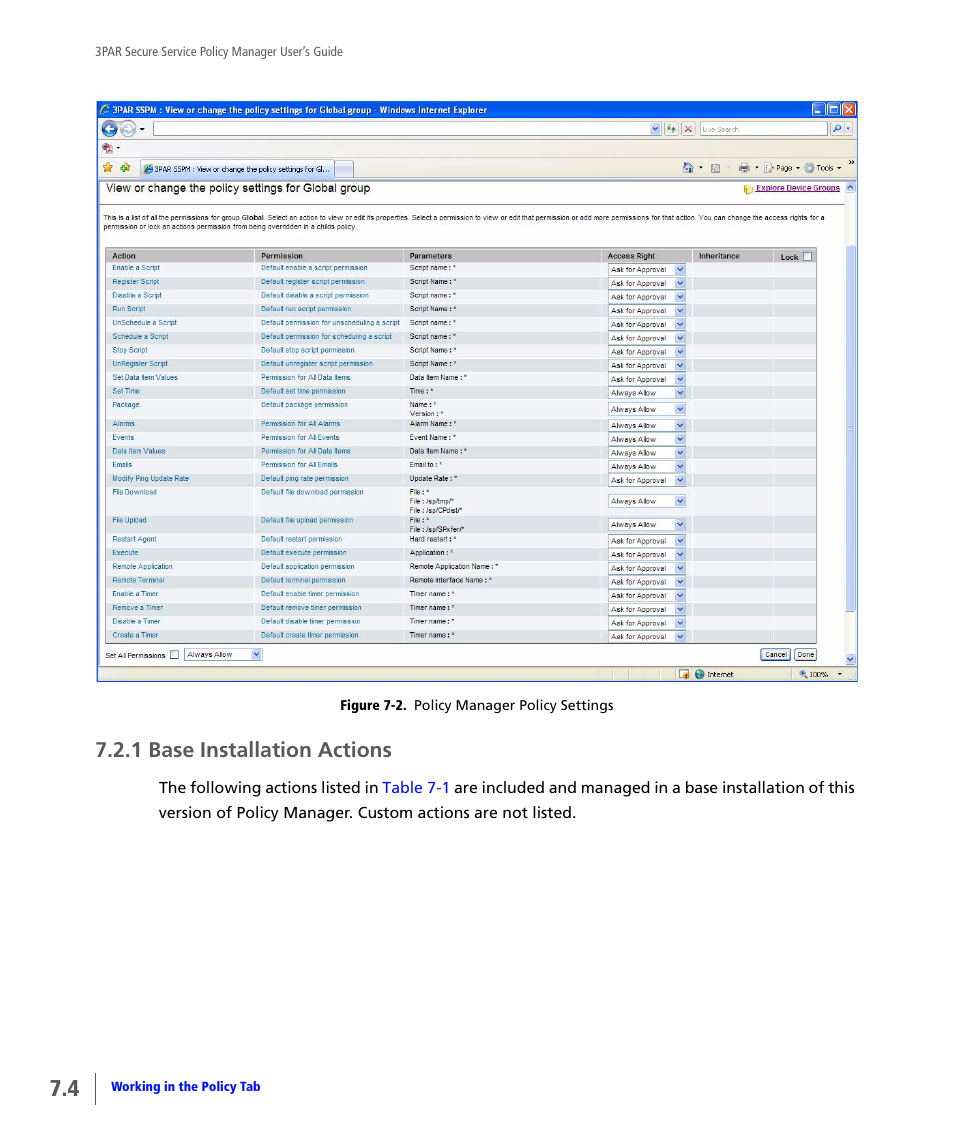Open the search provider dropdown arrow

(x=849, y=129)
